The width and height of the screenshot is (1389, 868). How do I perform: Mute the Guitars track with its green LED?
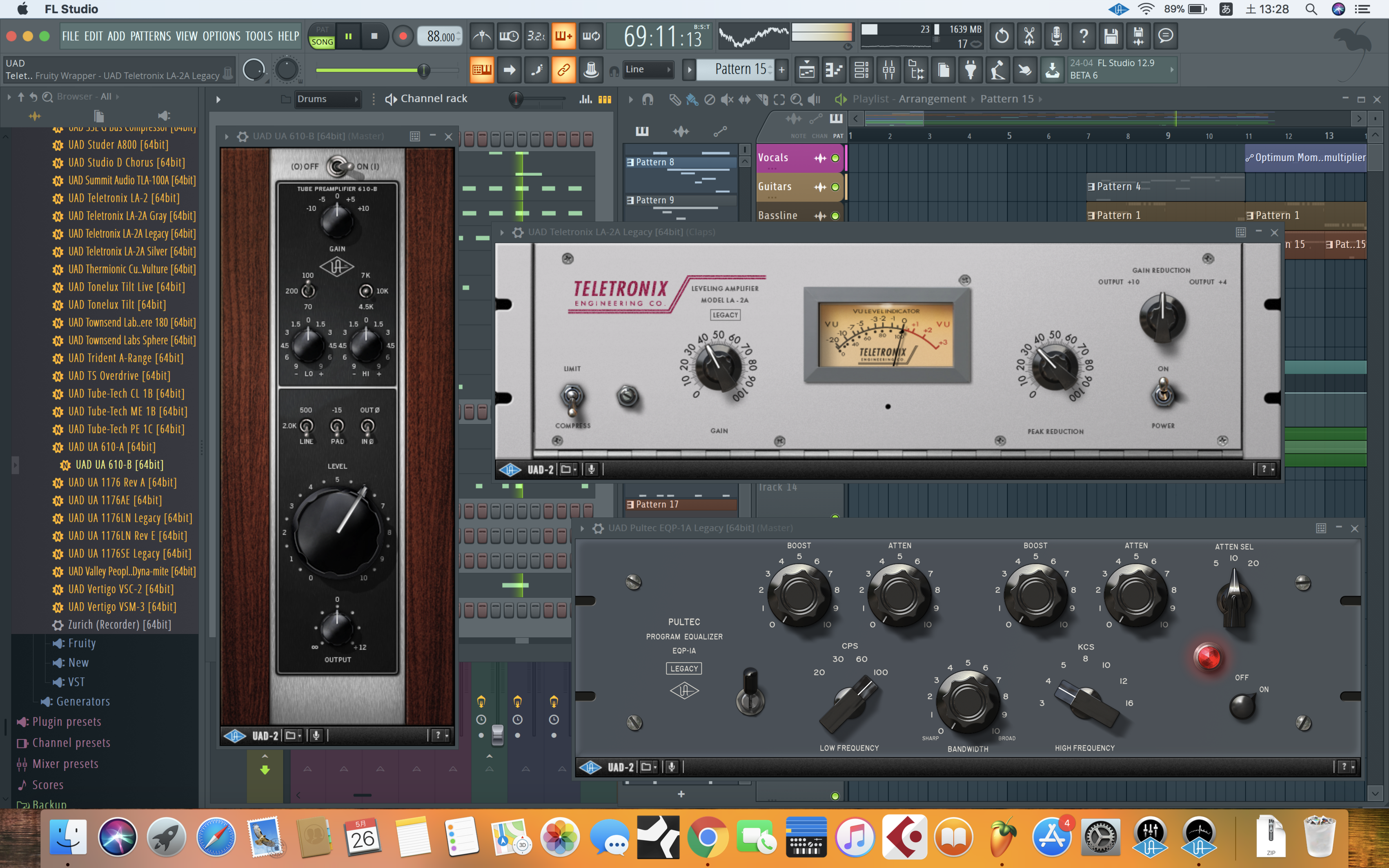pyautogui.click(x=835, y=187)
